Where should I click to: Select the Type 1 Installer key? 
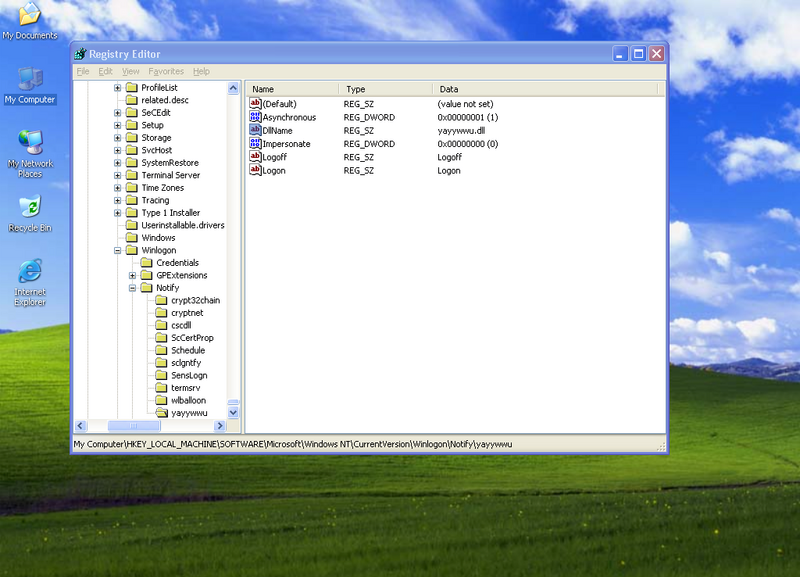point(170,213)
